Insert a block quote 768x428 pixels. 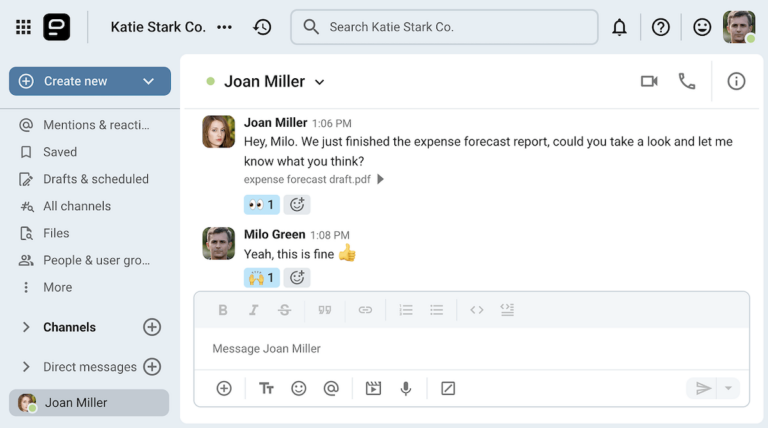coord(325,310)
